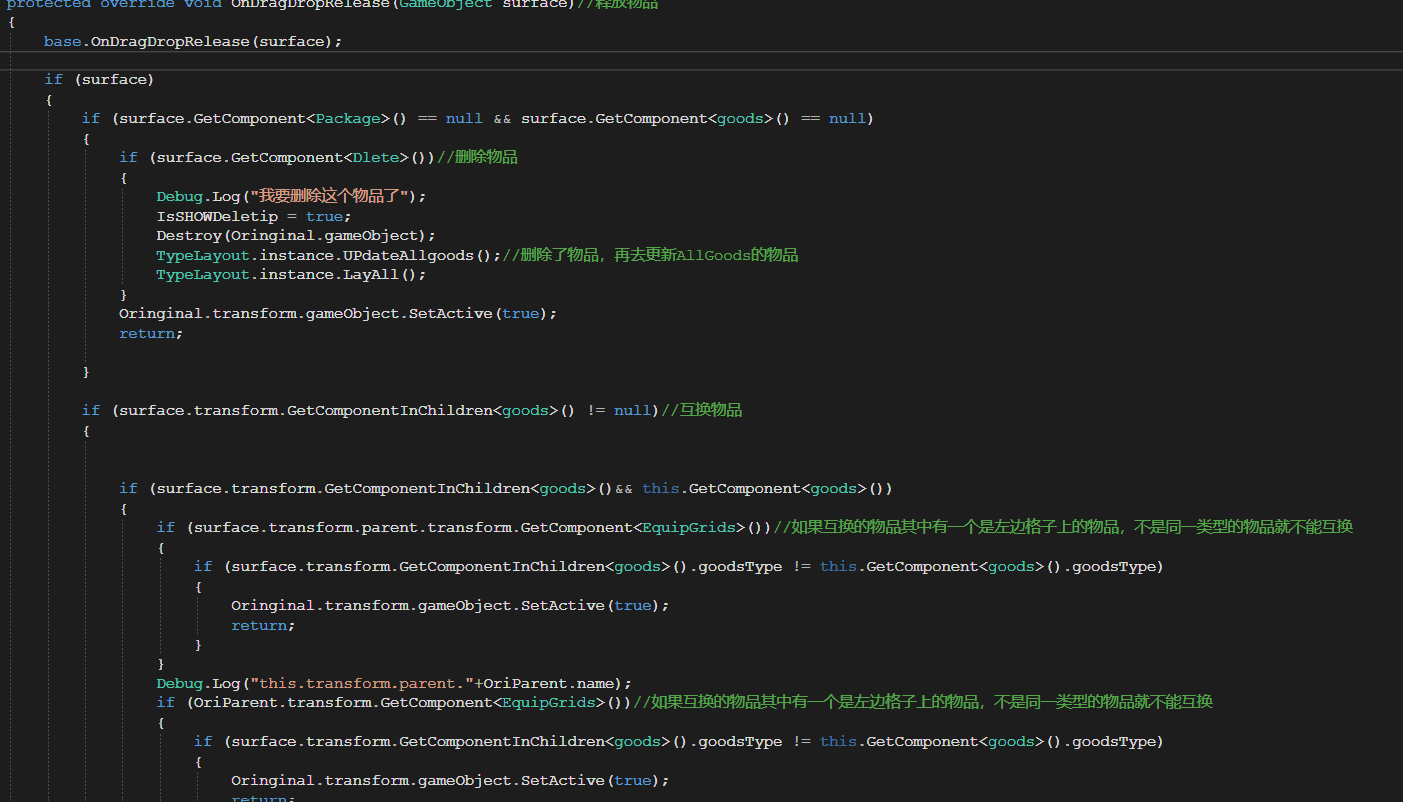Click 'null' right after GetComponent<Package>()
Screen dimensions: 1403x802
coord(464,118)
